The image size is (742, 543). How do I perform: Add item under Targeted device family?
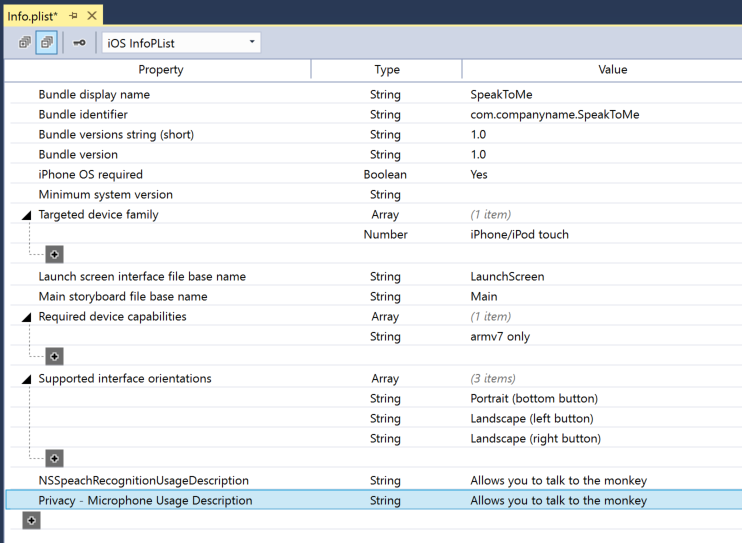pyautogui.click(x=55, y=255)
